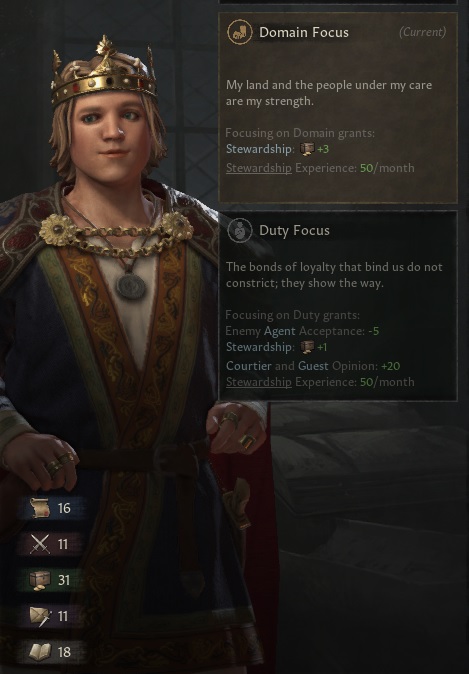The image size is (469, 674).
Task: Open the underlined Stewardship link in Duty Focus
Action: point(259,382)
